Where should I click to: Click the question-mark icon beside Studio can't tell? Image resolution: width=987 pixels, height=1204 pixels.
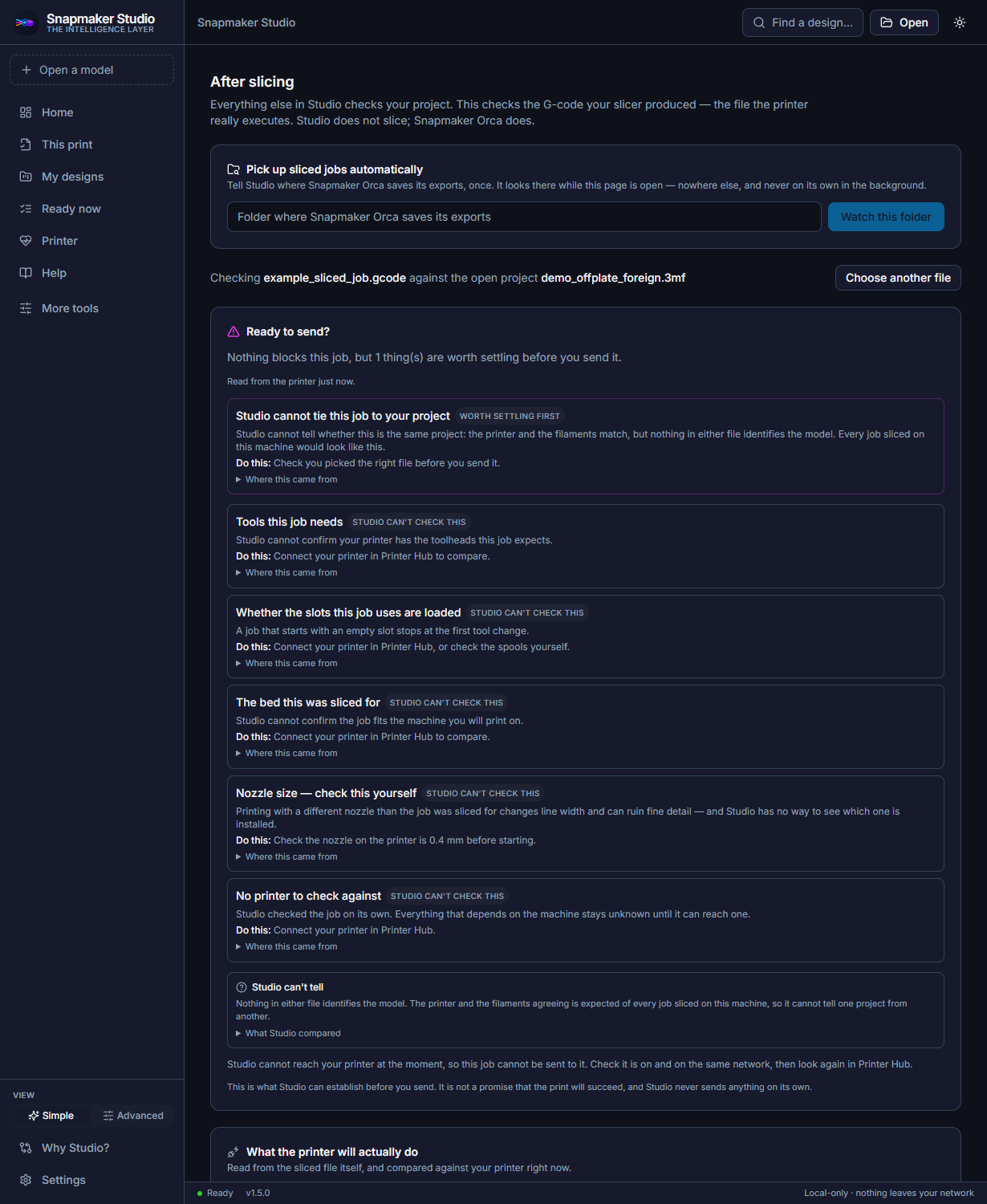coord(242,987)
